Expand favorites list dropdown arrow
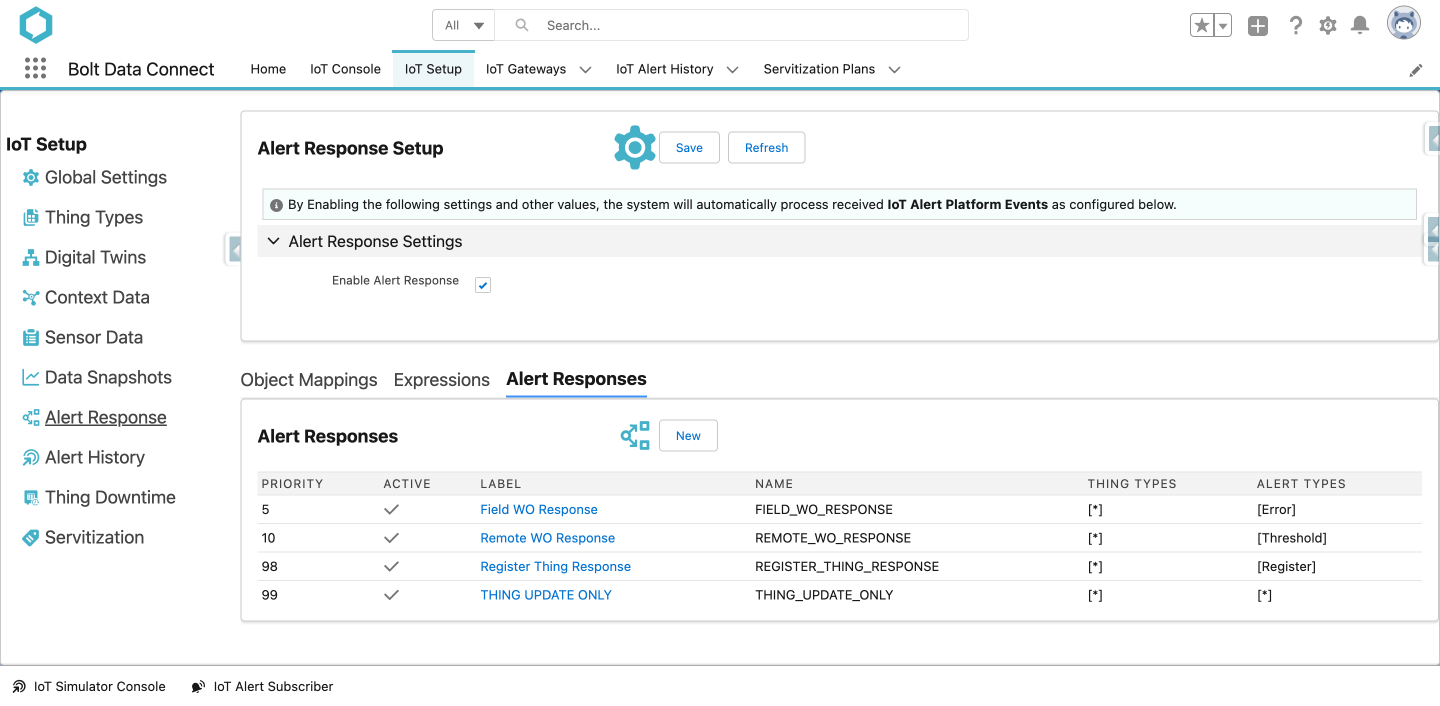This screenshot has height=706, width=1440. click(1222, 26)
